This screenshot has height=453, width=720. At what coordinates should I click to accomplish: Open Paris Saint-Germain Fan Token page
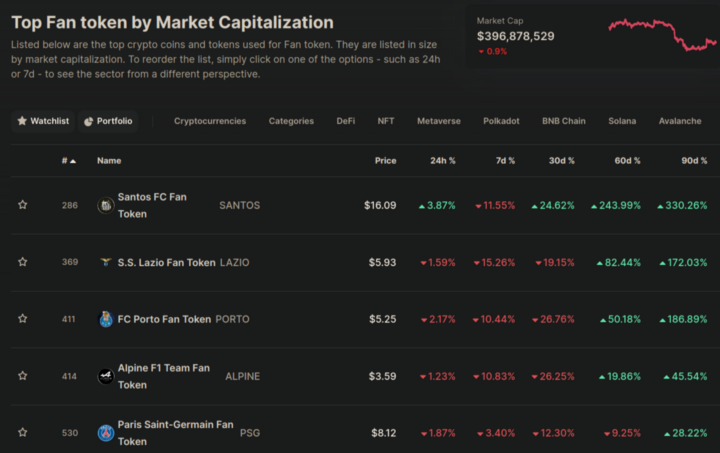(175, 433)
